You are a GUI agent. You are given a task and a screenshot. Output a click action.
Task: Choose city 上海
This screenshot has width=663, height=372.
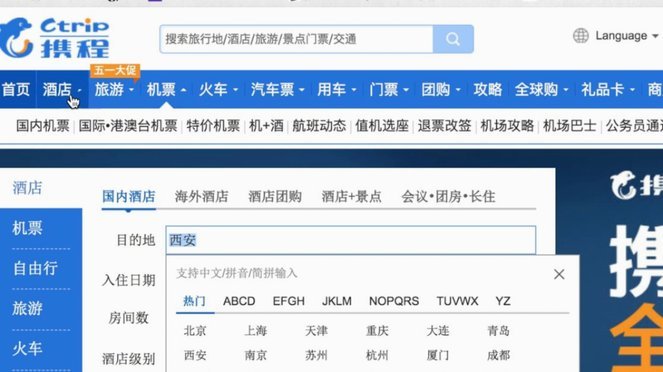pos(256,331)
